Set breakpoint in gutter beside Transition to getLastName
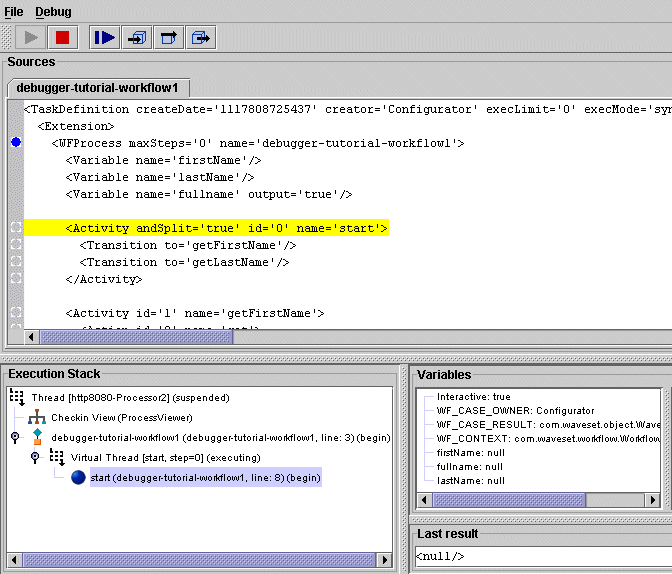 [16, 261]
